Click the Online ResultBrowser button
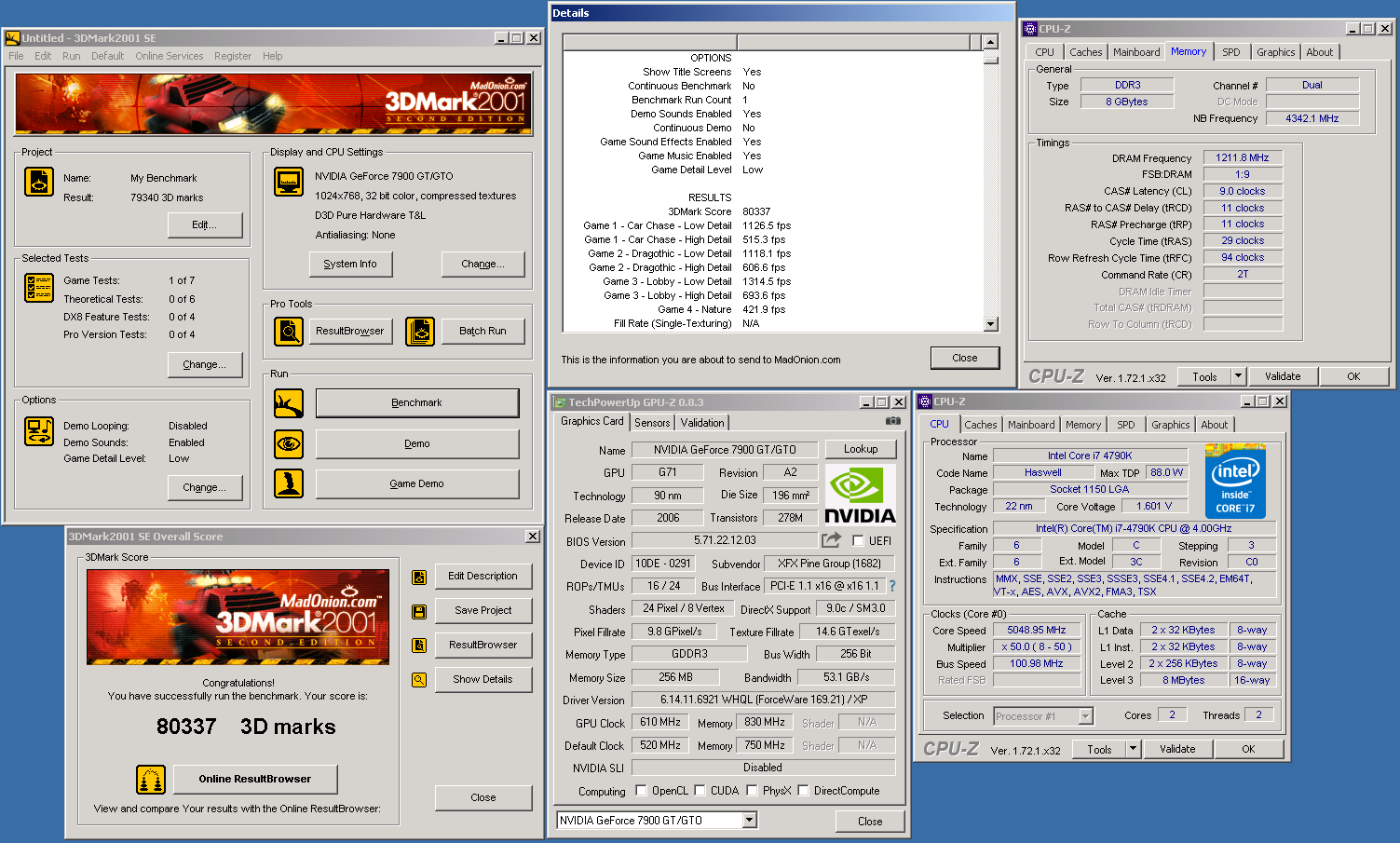1400x843 pixels. pos(254,780)
